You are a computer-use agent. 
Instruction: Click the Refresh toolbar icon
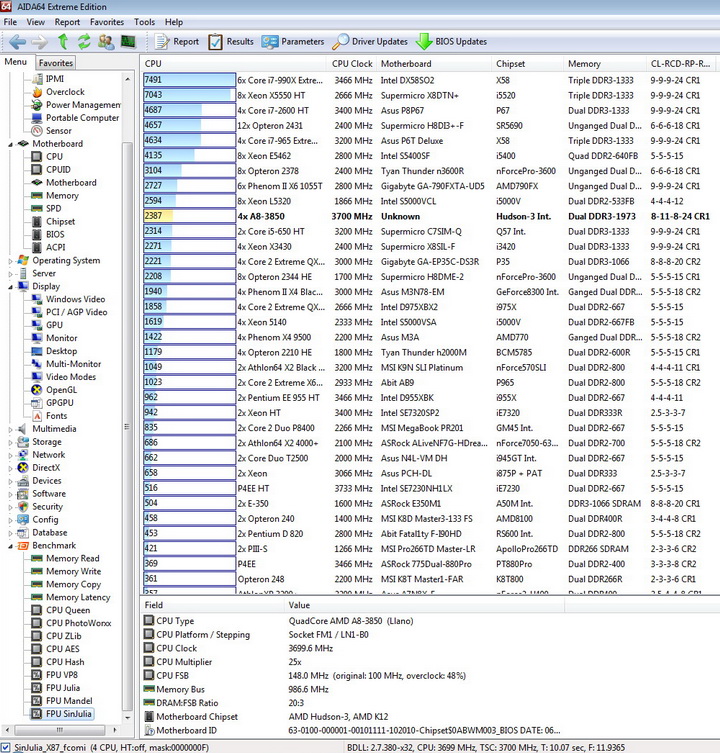(x=84, y=42)
